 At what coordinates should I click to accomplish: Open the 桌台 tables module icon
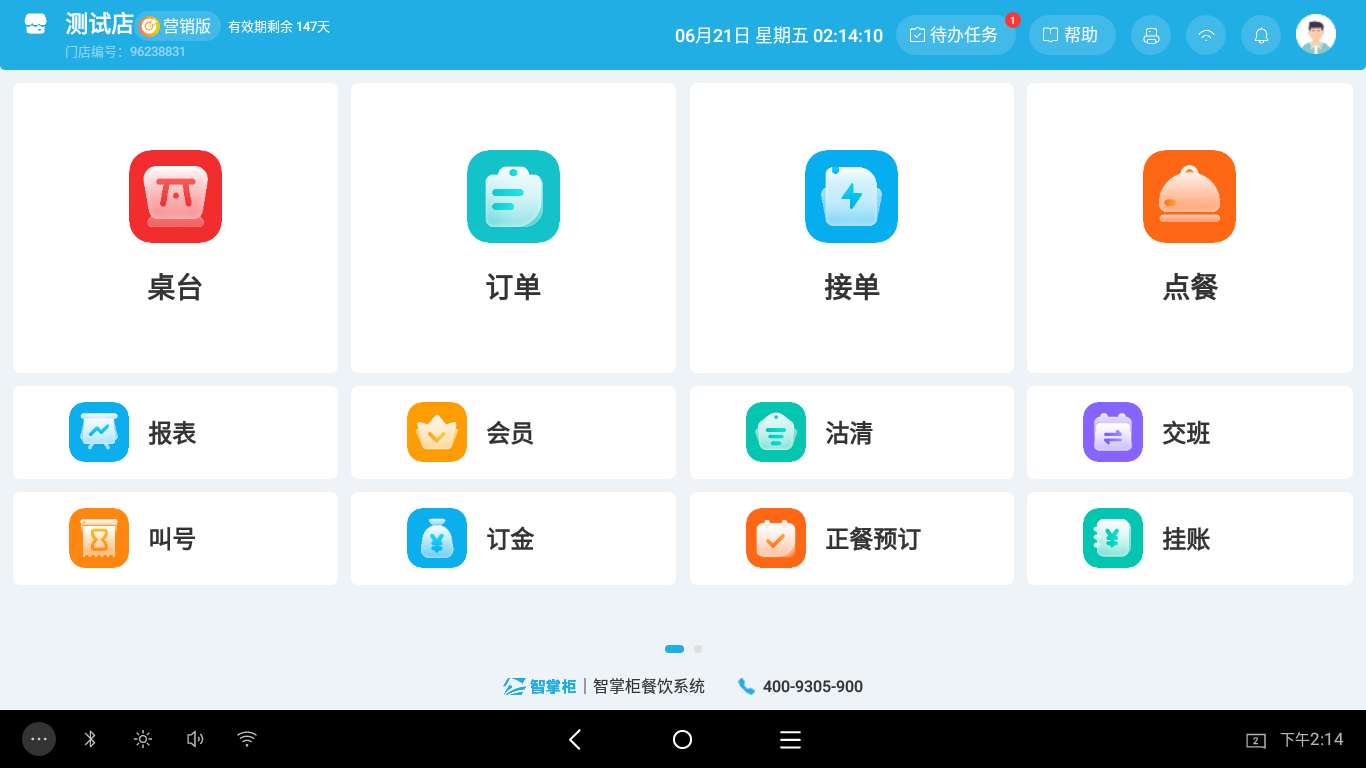[x=175, y=196]
